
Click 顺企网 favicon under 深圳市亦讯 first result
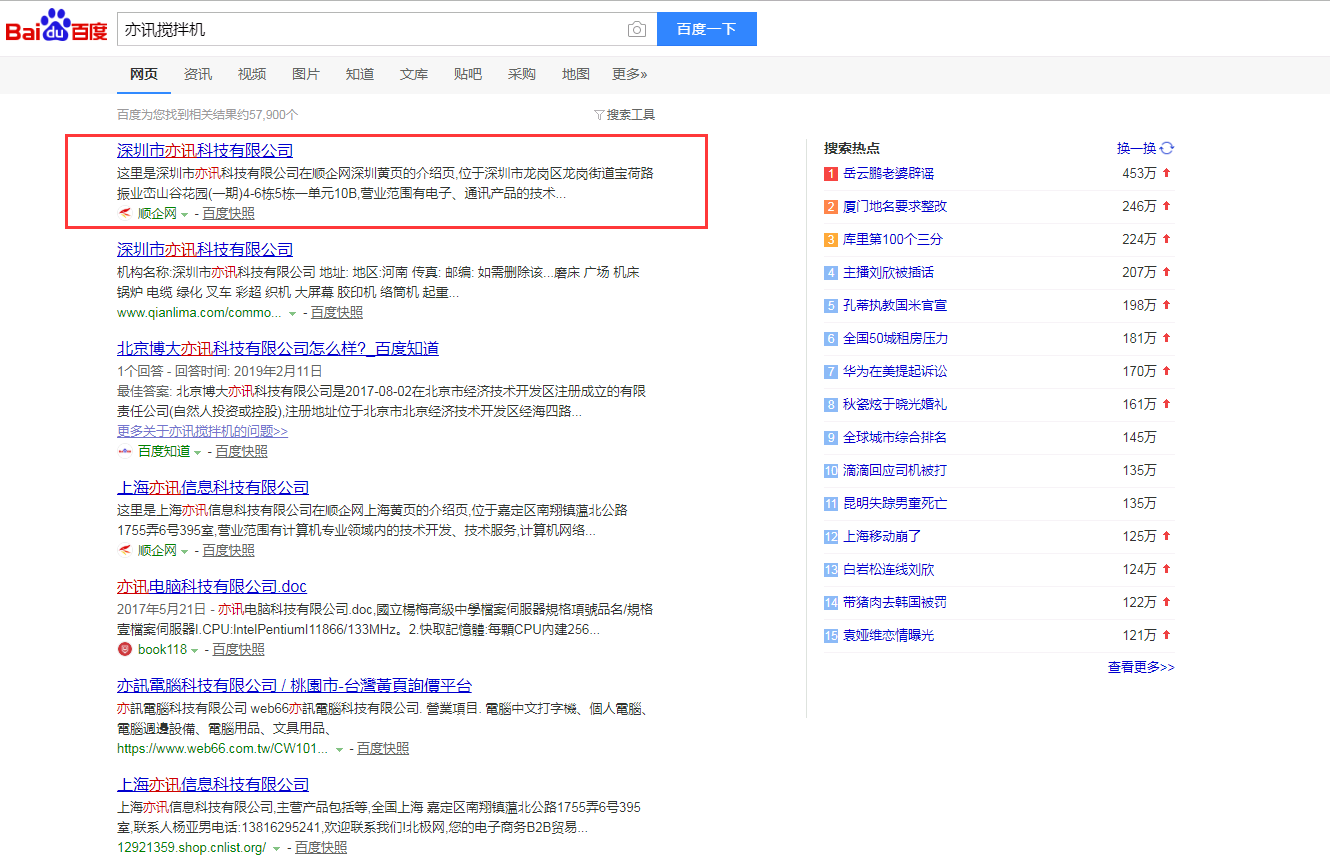(x=124, y=213)
